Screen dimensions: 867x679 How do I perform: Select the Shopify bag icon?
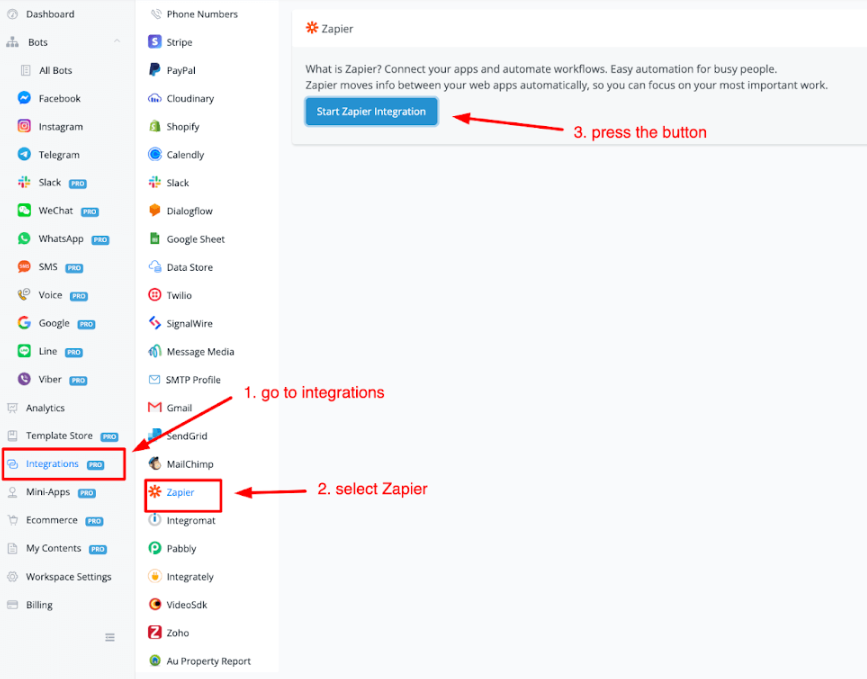[155, 127]
